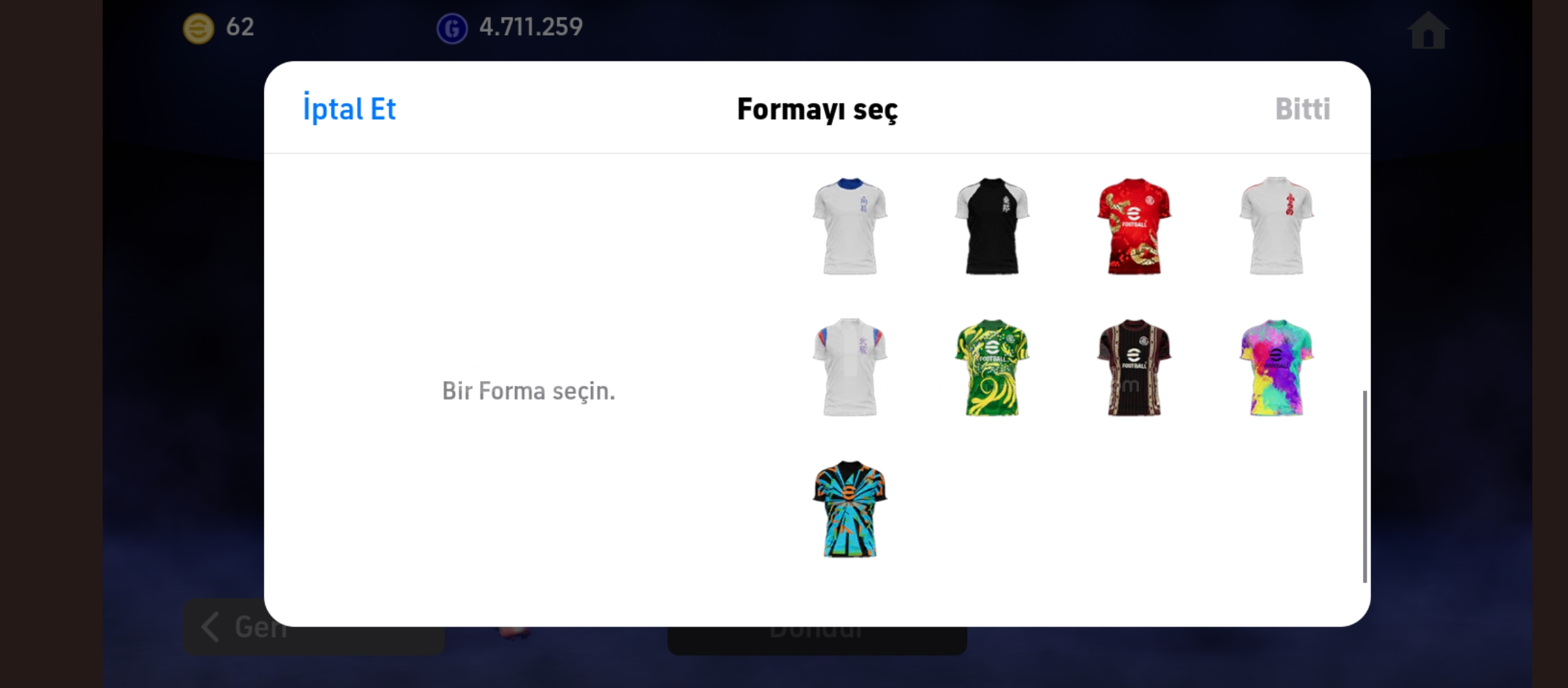This screenshot has height=688, width=1568.
Task: Choose the multicolor paint splash jersey
Action: pos(1276,368)
